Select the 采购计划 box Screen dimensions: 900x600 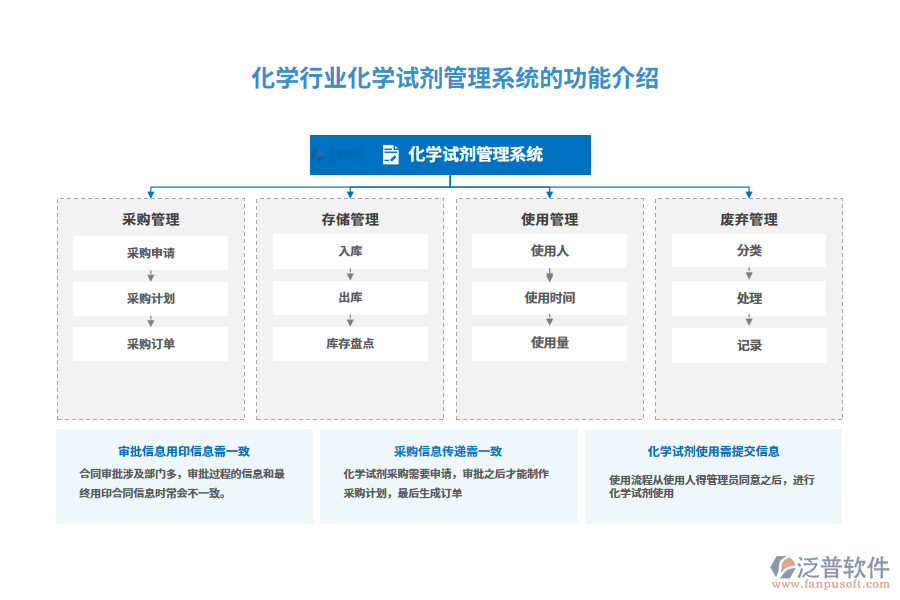pyautogui.click(x=150, y=298)
